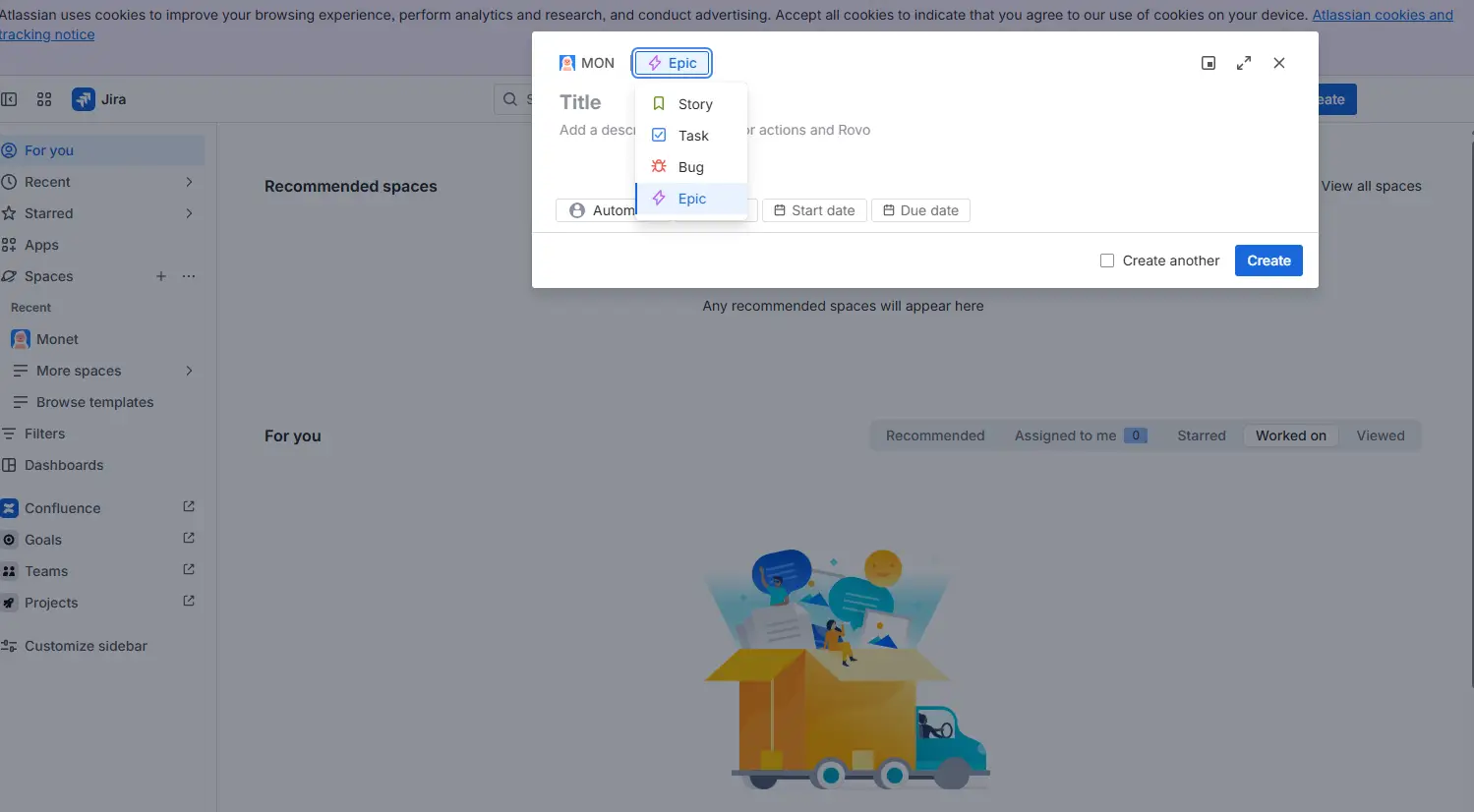Click the blue Create button in dialog
1474x812 pixels.
(x=1268, y=261)
